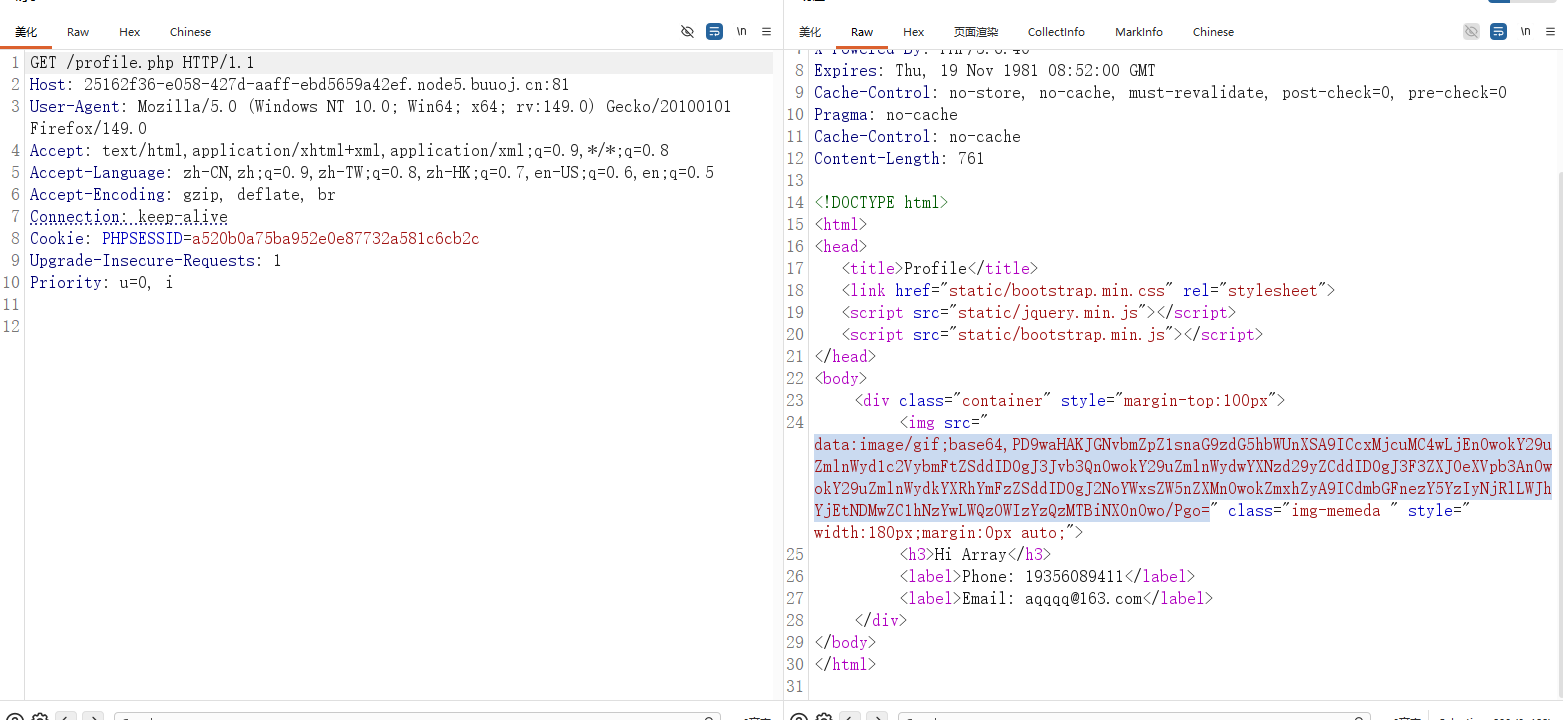The width and height of the screenshot is (1563, 720).
Task: Toggle line wrap icon in response panel
Action: 1498,32
